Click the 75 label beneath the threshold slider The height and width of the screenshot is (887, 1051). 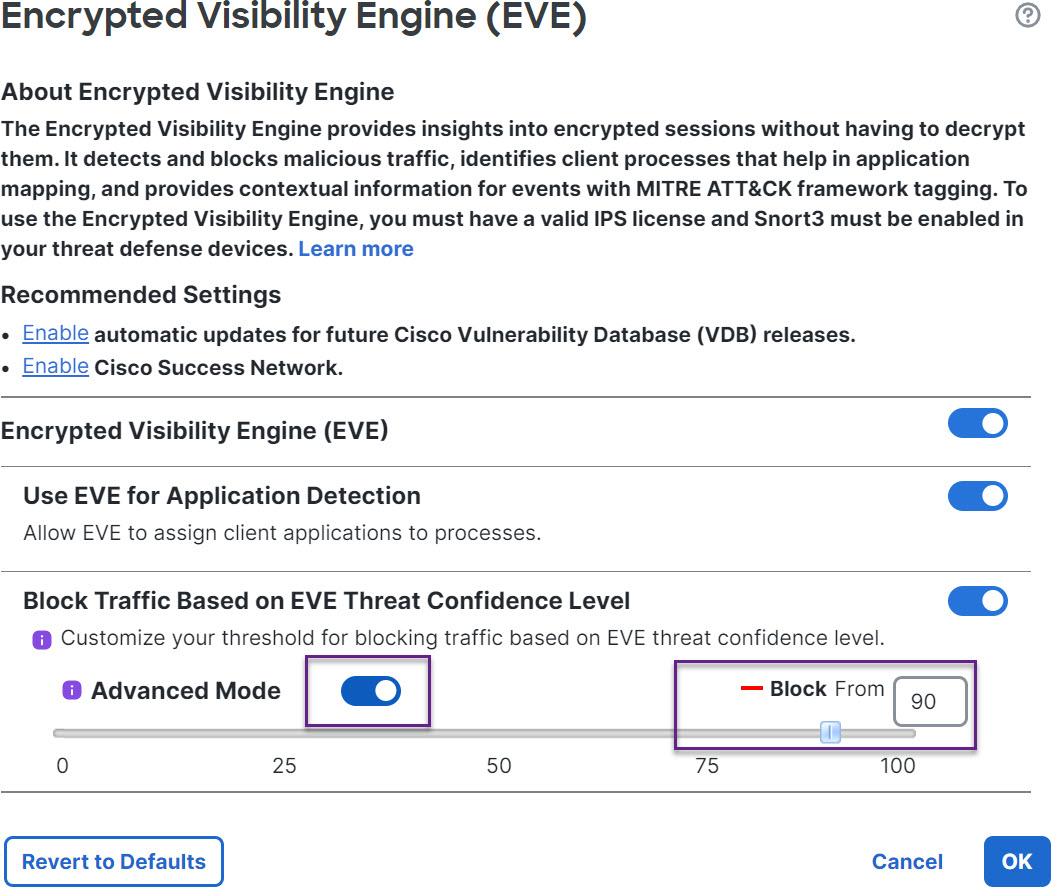706,766
